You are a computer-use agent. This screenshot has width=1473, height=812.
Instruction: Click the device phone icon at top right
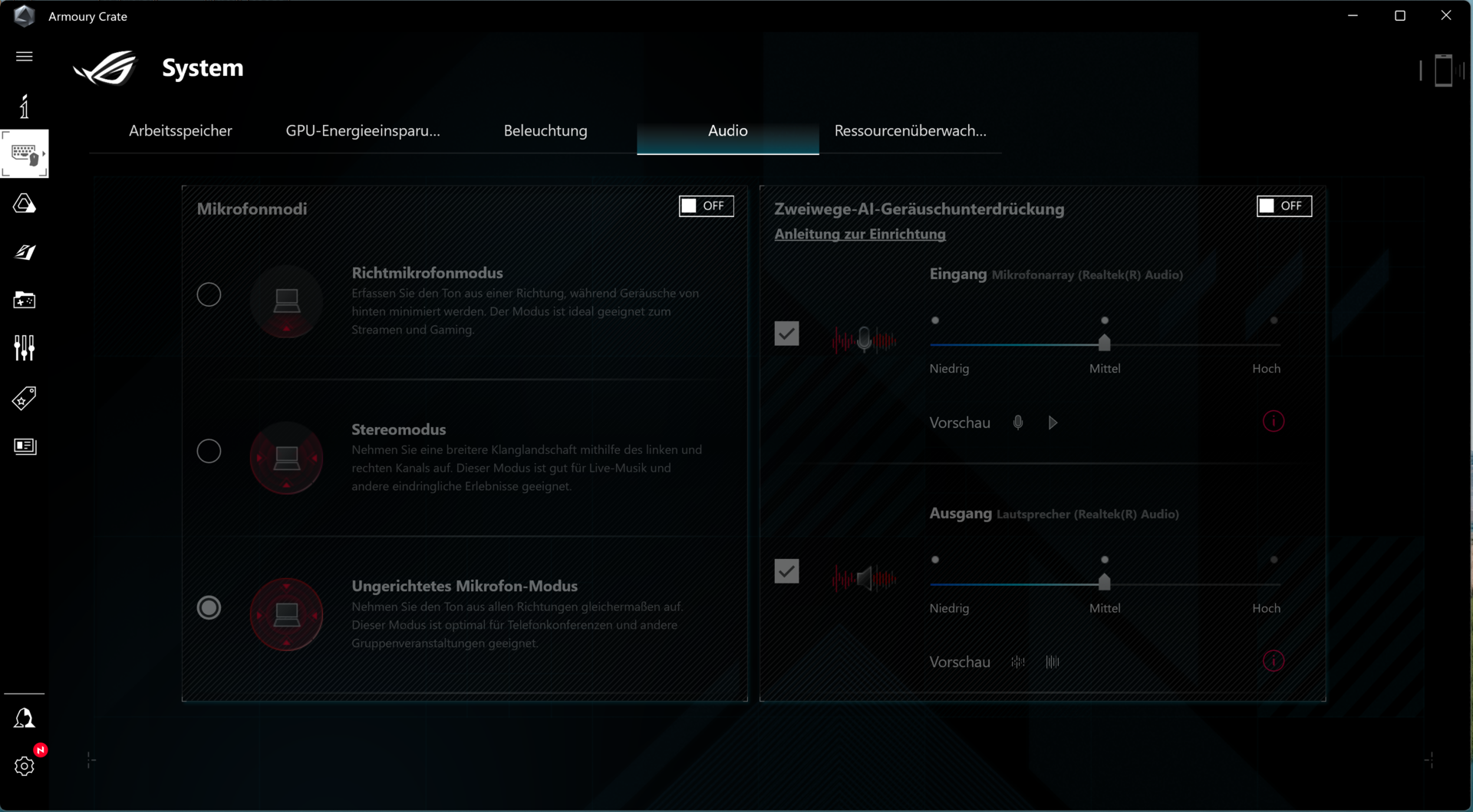(1443, 71)
